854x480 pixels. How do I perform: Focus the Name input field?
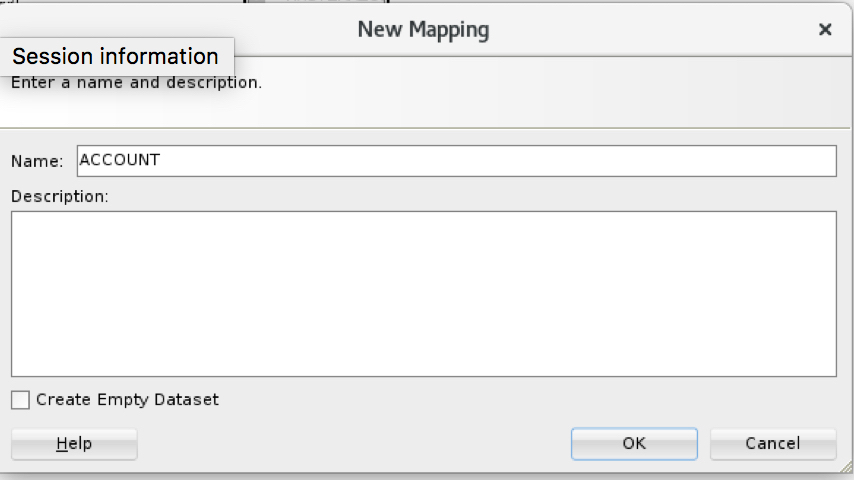pyautogui.click(x=456, y=161)
